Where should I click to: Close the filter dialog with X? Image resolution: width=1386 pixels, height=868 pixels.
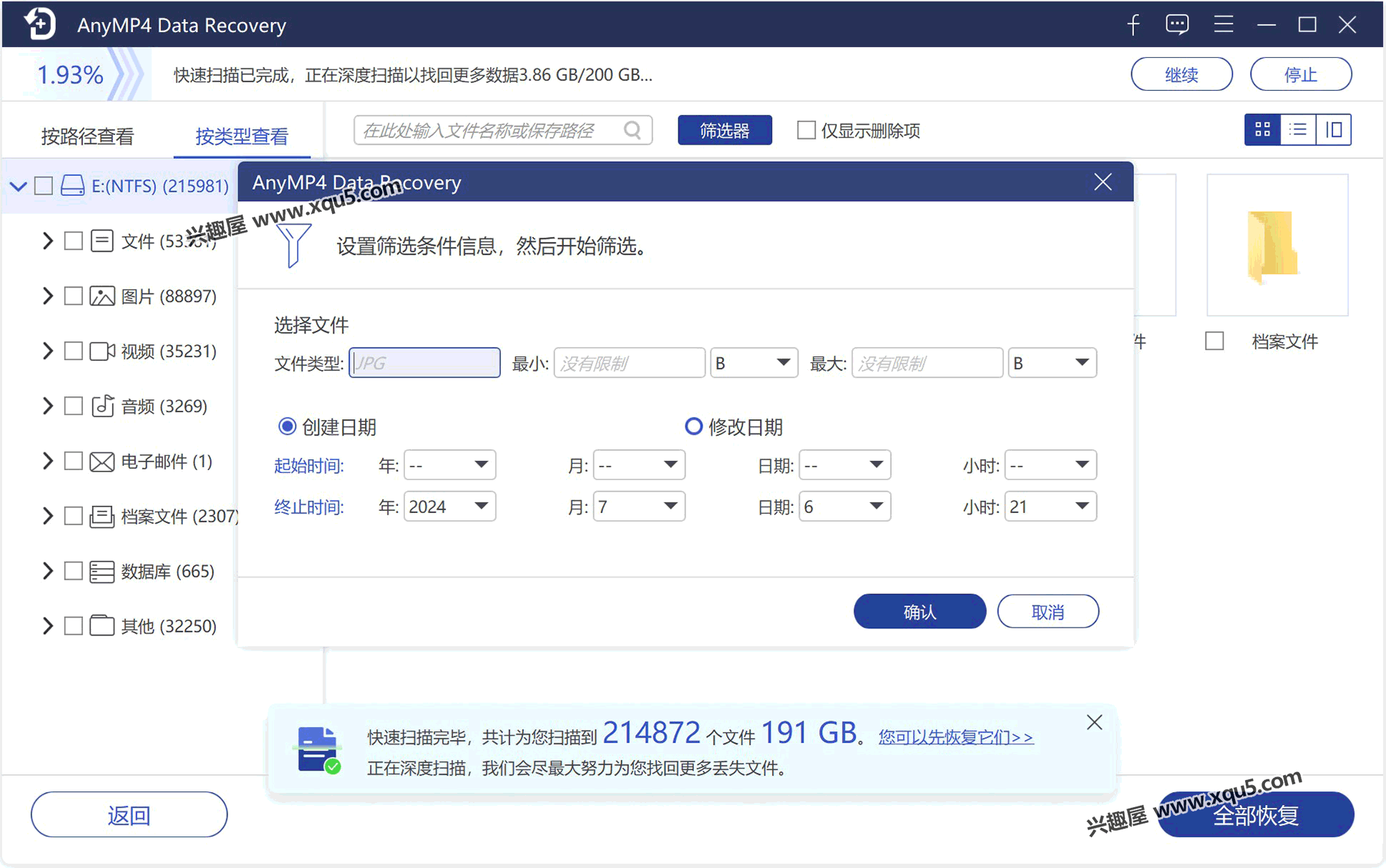click(x=1103, y=182)
